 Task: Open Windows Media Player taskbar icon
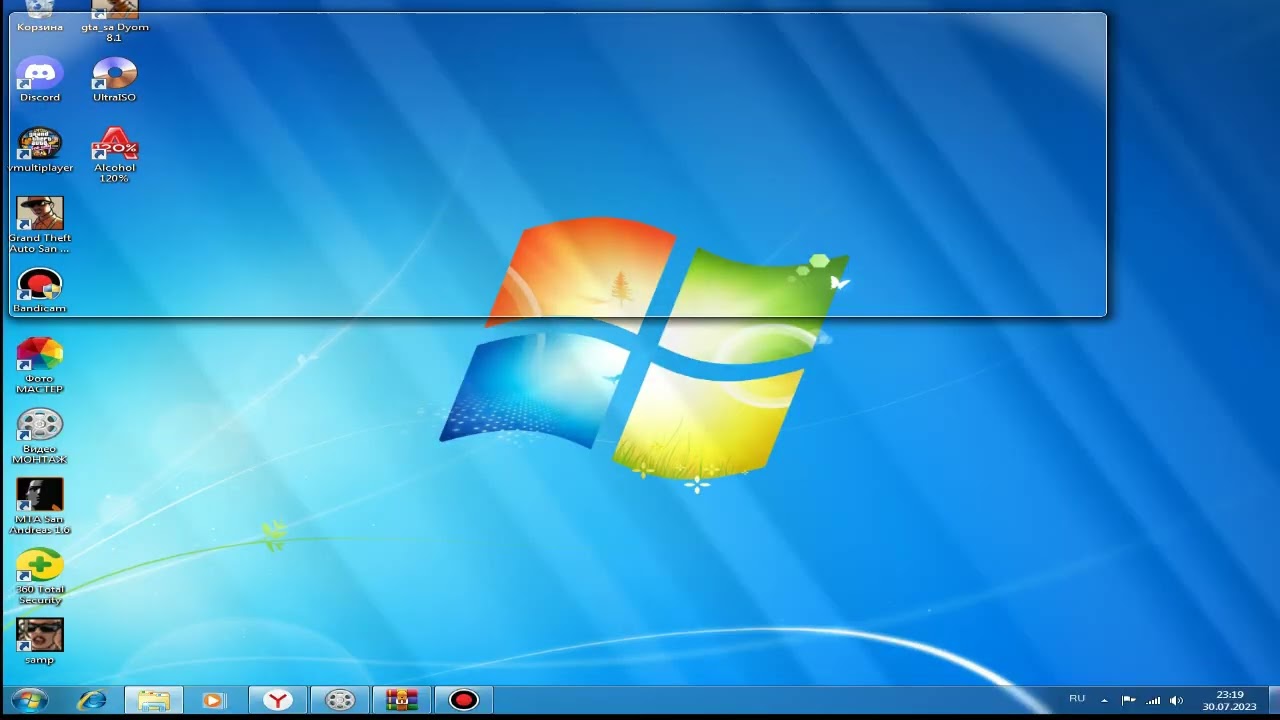(x=214, y=700)
